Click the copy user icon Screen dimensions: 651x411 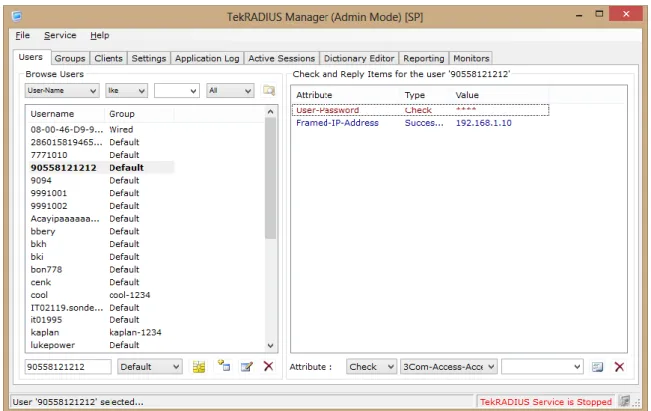tap(224, 366)
